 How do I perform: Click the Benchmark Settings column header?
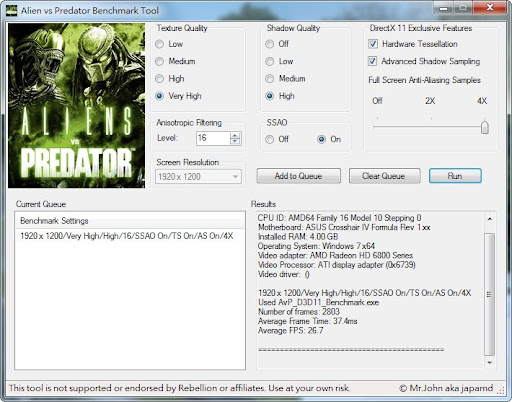(130, 221)
